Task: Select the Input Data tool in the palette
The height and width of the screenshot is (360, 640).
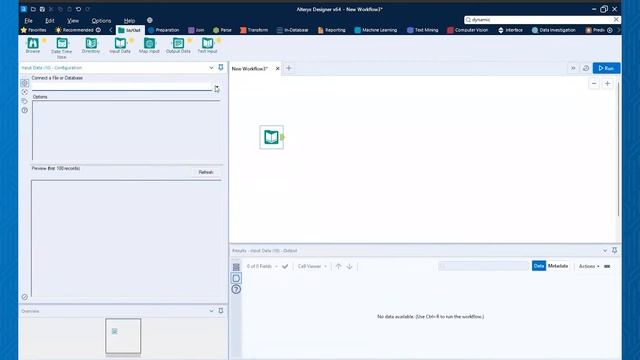Action: pyautogui.click(x=120, y=45)
